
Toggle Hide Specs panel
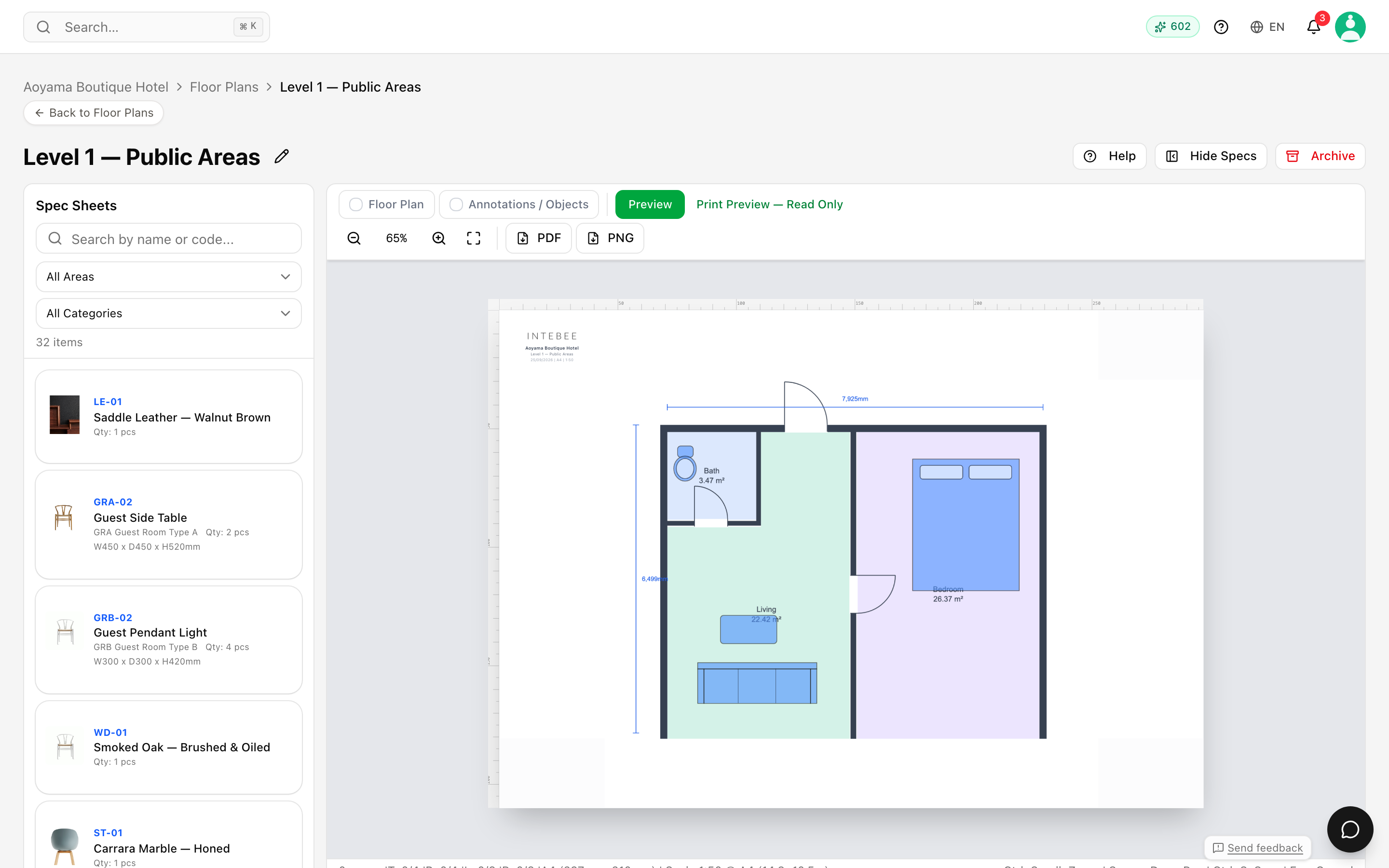coord(1211,156)
